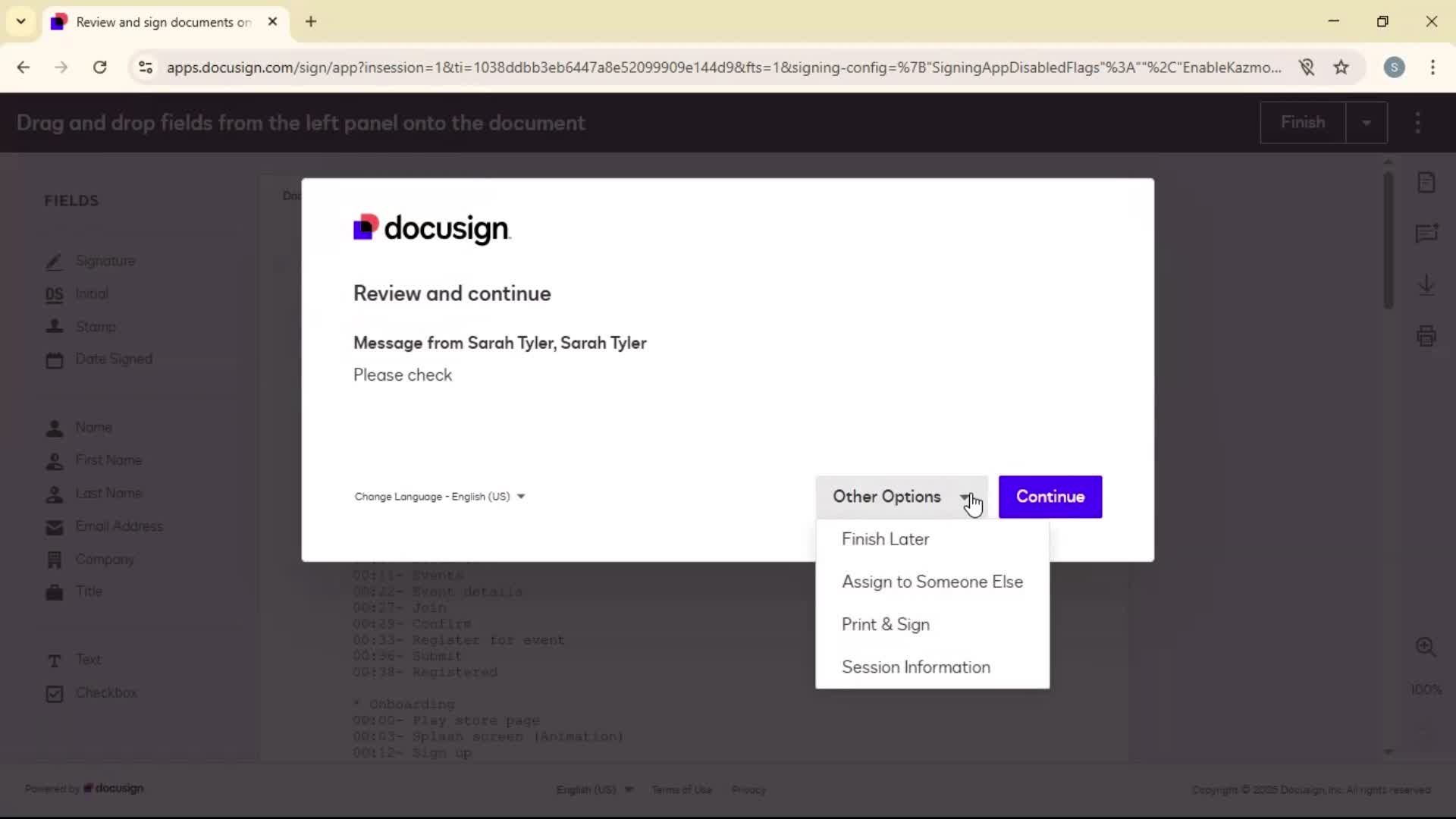Close the Review and sign tab
The image size is (1456, 819).
[x=272, y=22]
